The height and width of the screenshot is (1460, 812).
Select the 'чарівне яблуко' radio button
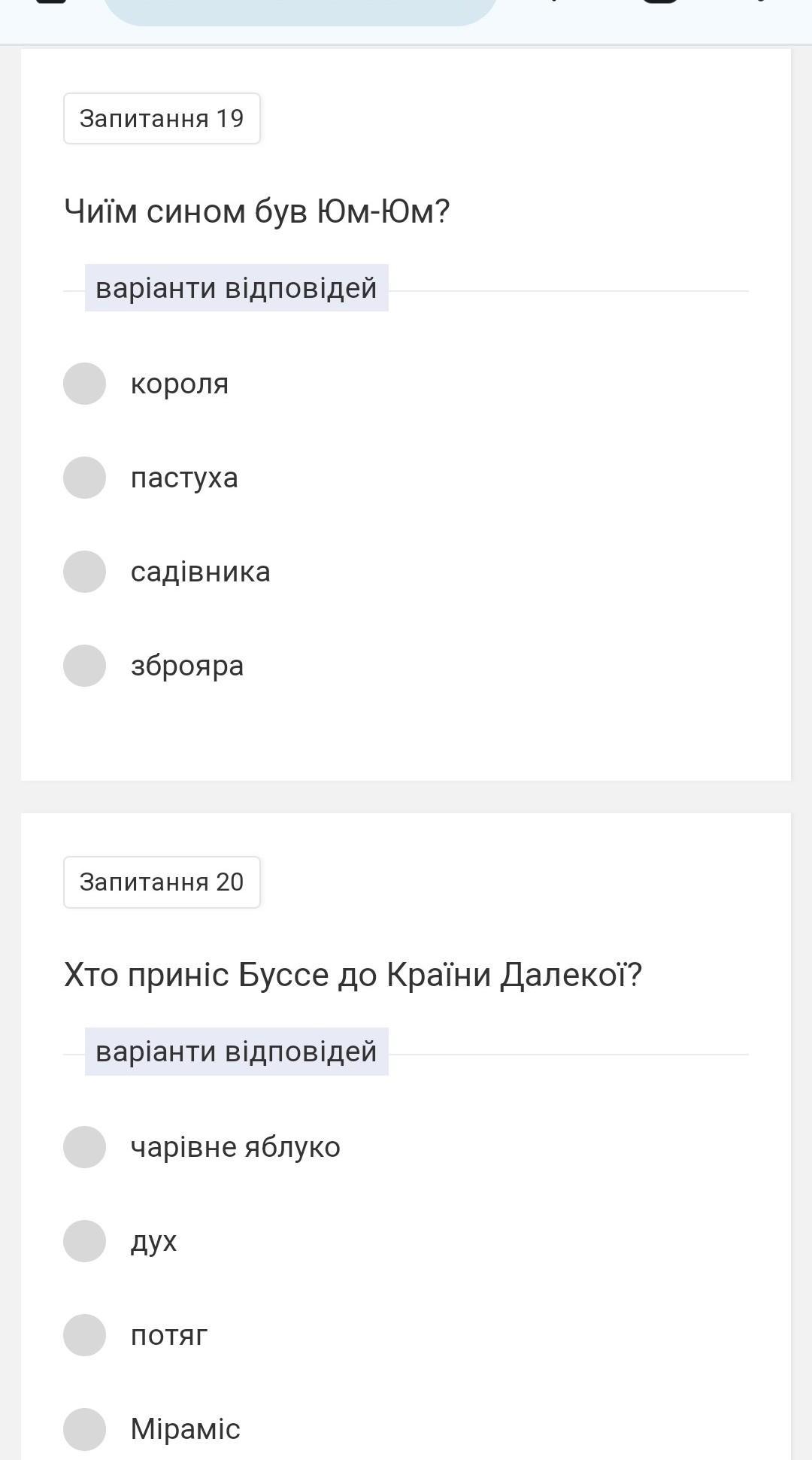[84, 1147]
